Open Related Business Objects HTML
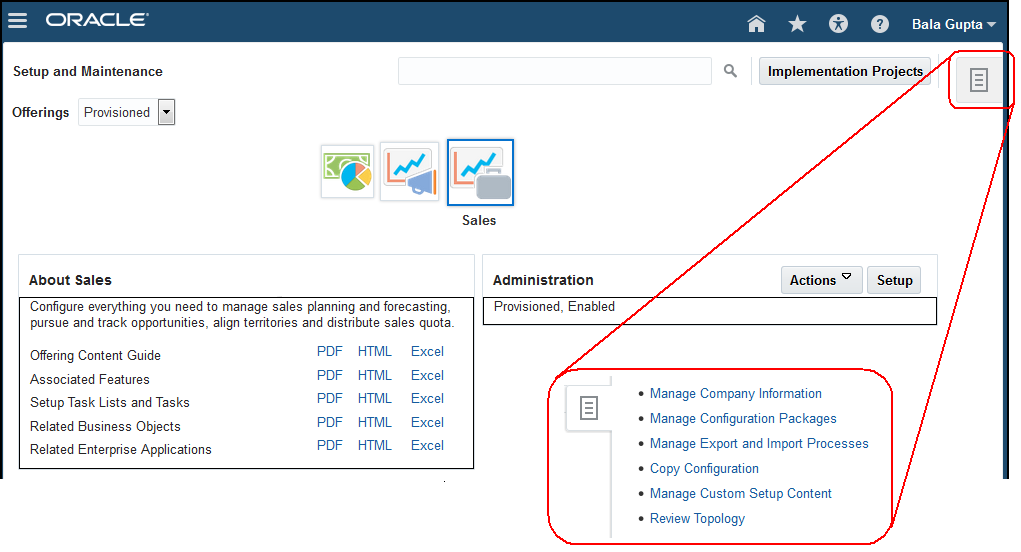 374,422
